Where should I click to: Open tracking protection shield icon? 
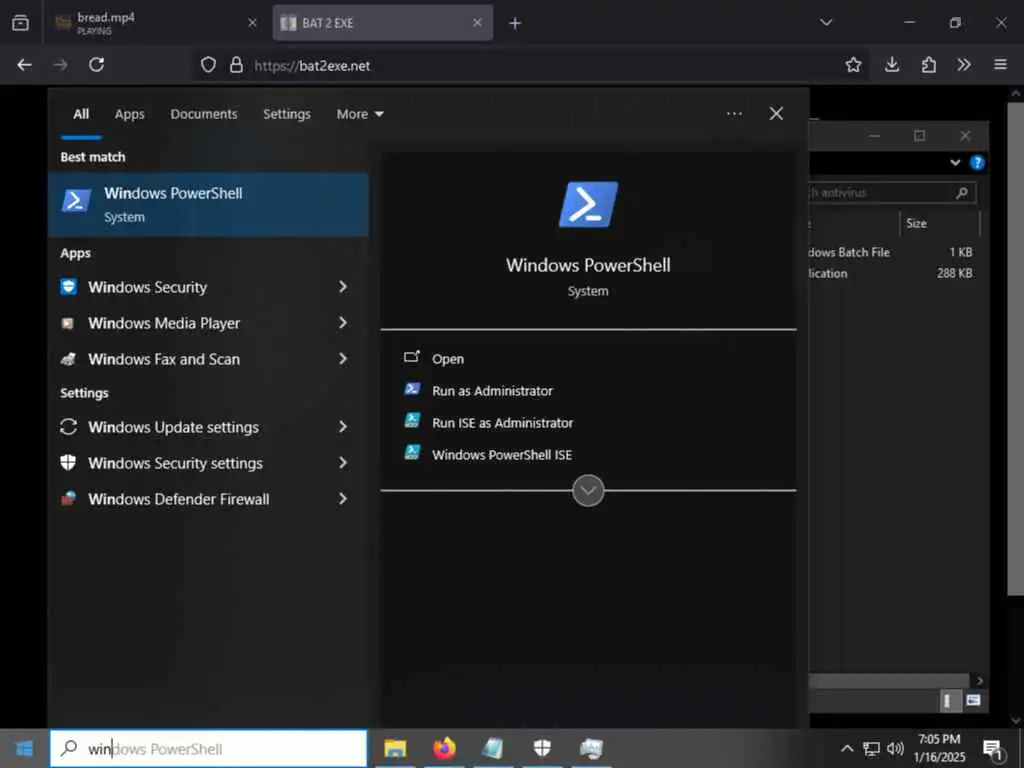(208, 65)
